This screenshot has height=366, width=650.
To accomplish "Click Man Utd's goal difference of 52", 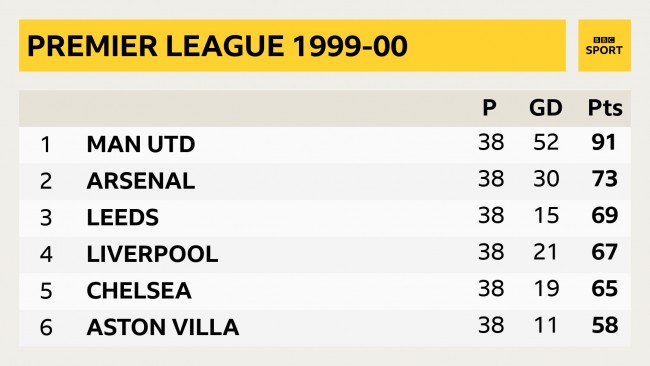I will click(546, 142).
